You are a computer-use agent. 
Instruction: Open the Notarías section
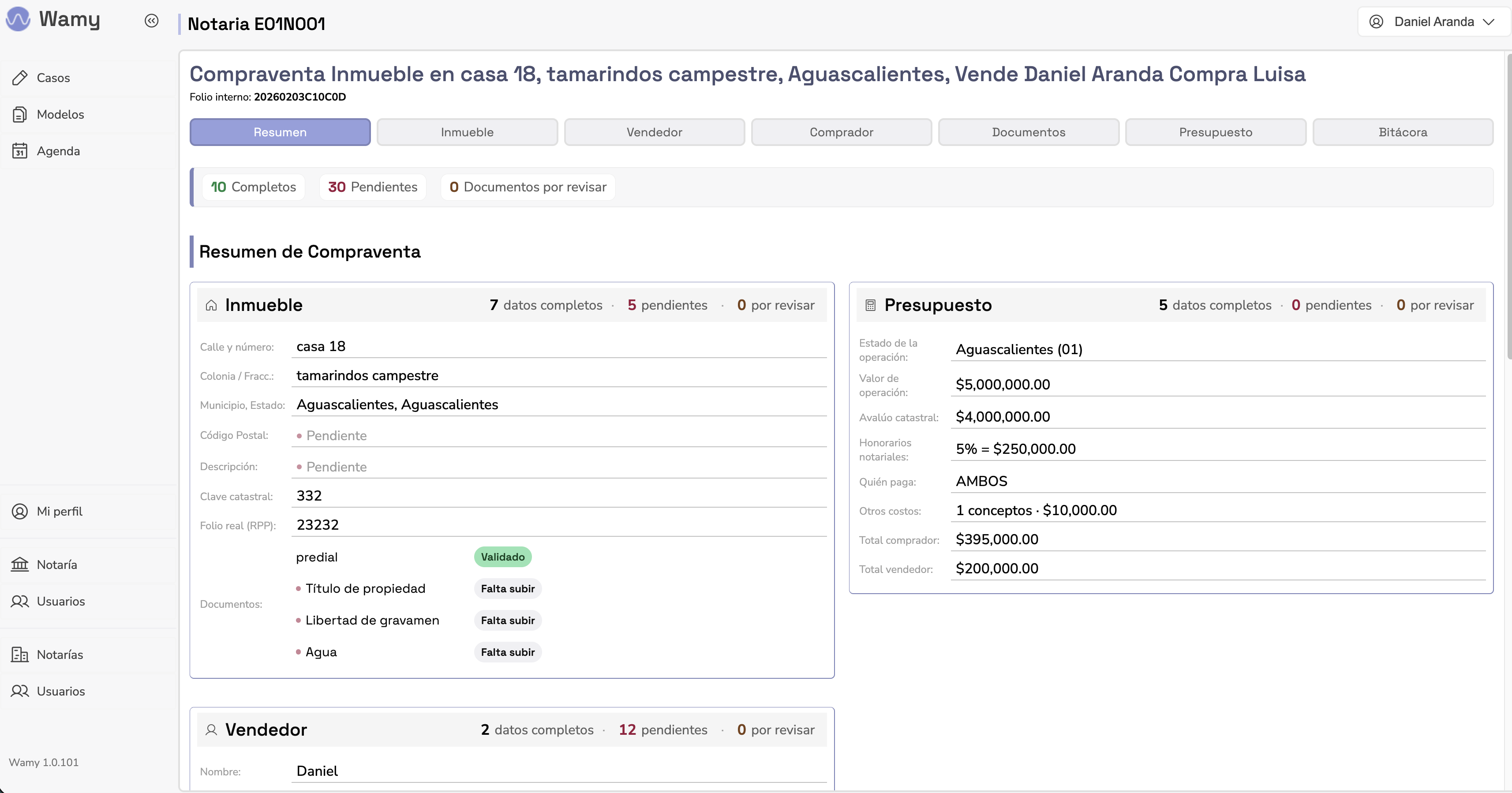[x=61, y=655]
